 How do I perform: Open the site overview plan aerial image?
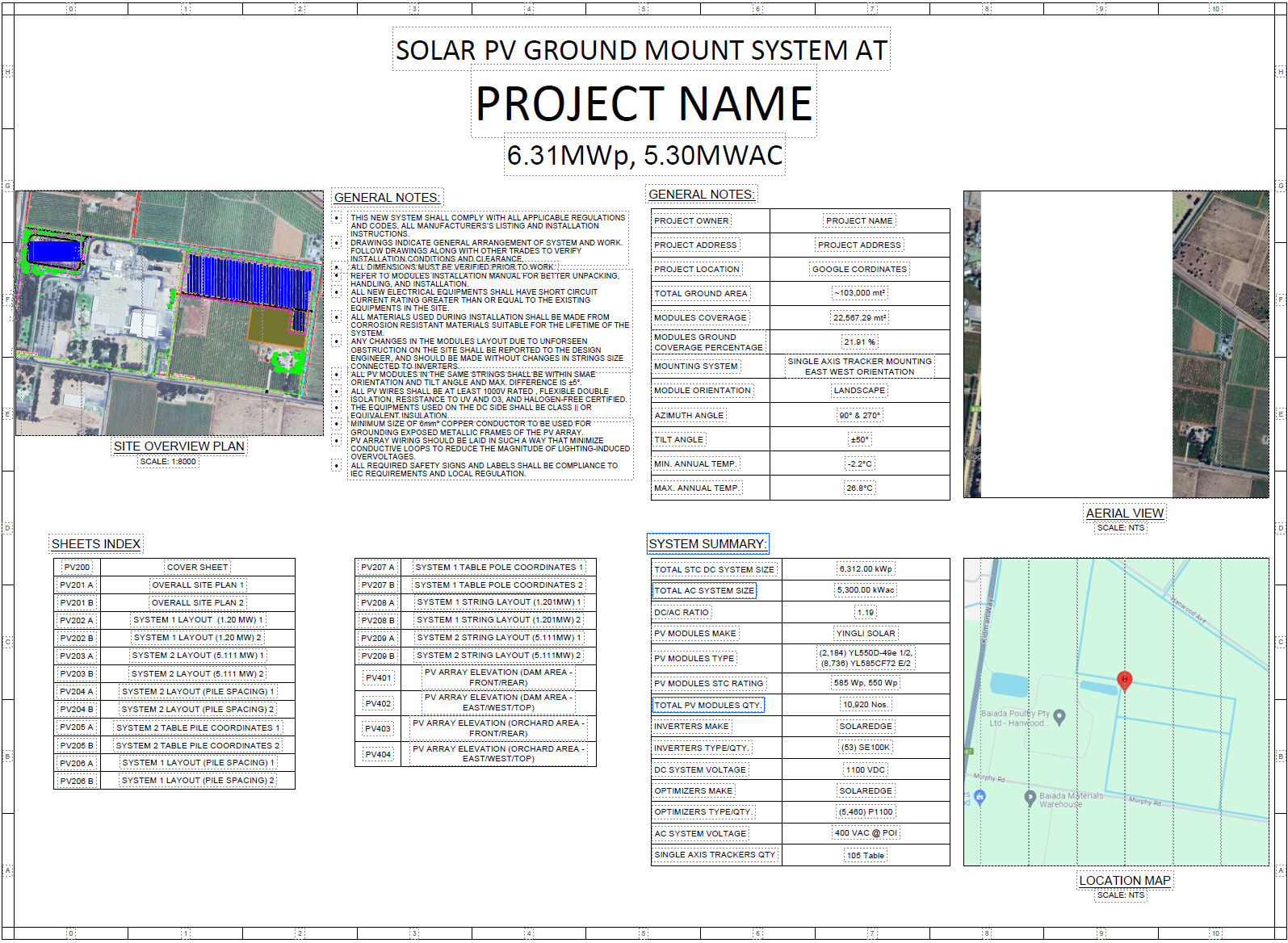click(170, 313)
